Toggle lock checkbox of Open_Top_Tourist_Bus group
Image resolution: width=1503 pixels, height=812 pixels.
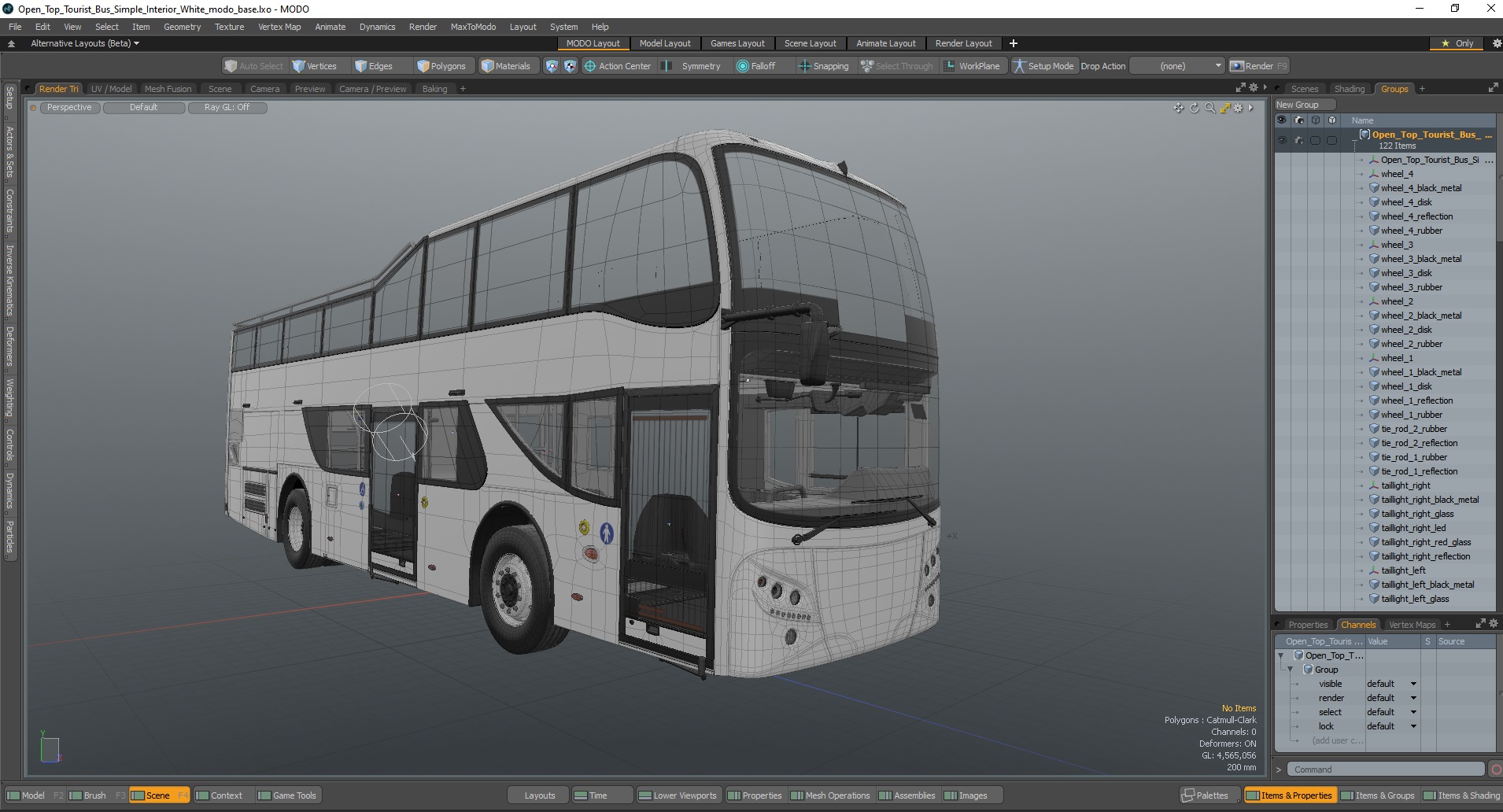[x=1331, y=140]
